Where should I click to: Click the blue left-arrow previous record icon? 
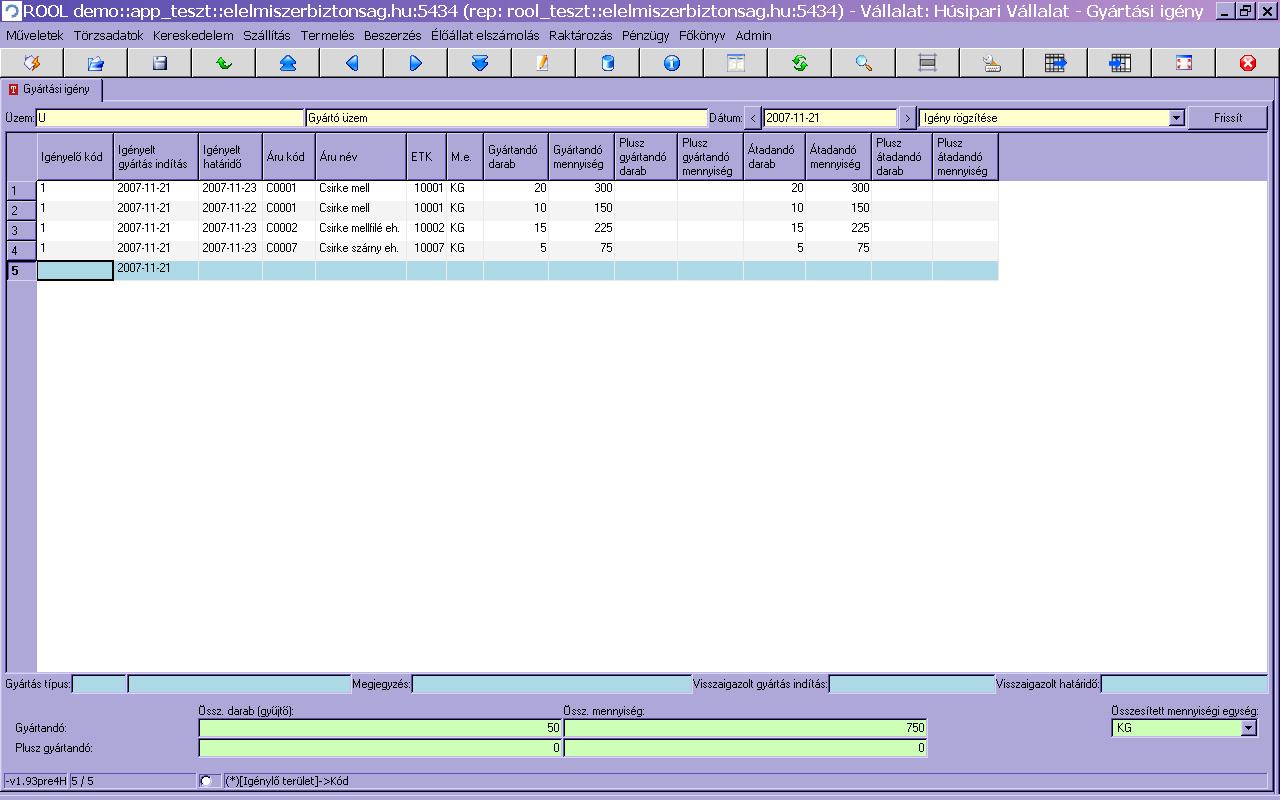pyautogui.click(x=352, y=63)
